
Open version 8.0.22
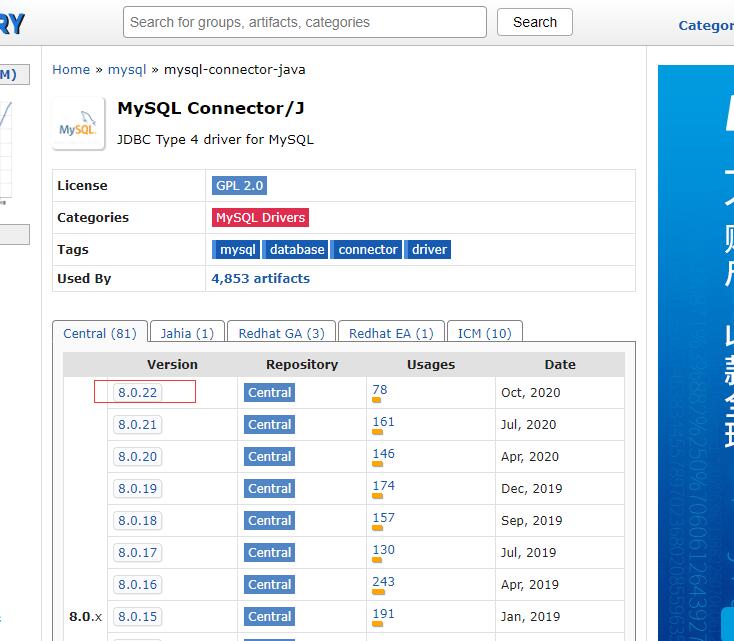[x=137, y=392]
